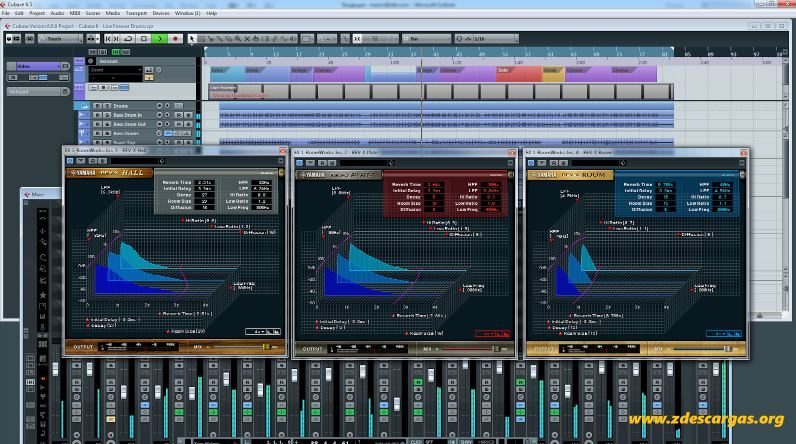The image size is (796, 444).
Task: Select the red Solo marker region in the marker track
Action: click(519, 74)
